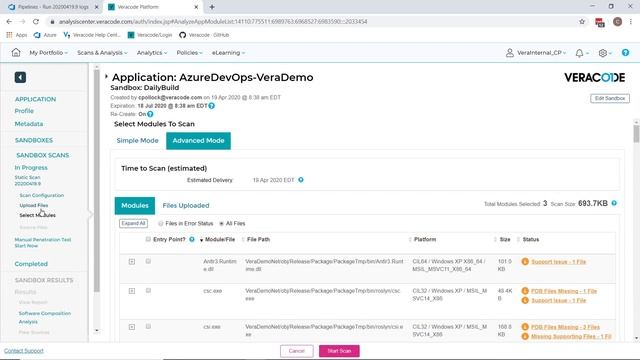The height and width of the screenshot is (360, 640).
Task: Click the Cancel button
Action: [x=297, y=351]
